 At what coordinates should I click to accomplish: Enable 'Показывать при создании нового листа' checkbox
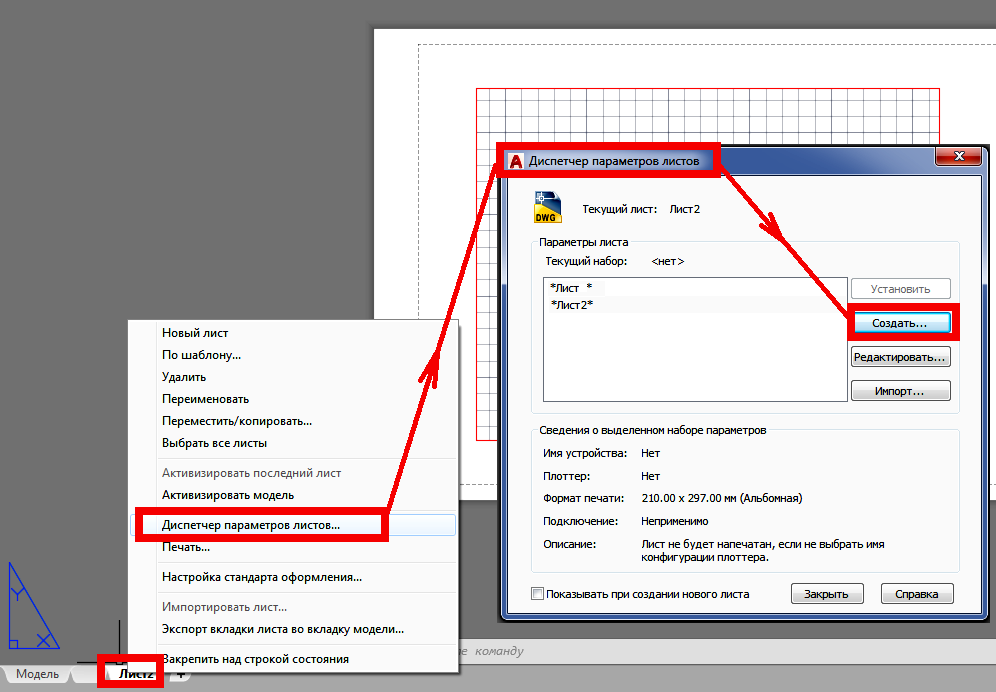pos(538,594)
